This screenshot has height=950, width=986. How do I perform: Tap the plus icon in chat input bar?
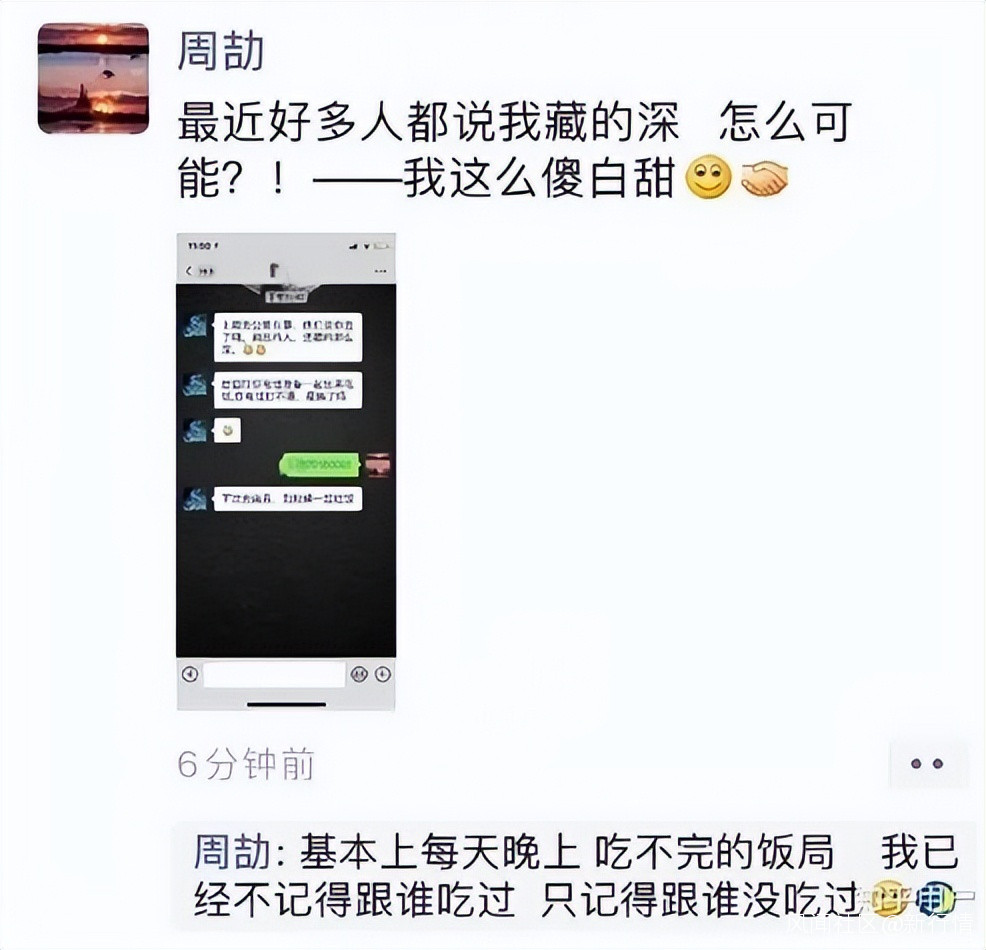coord(382,675)
